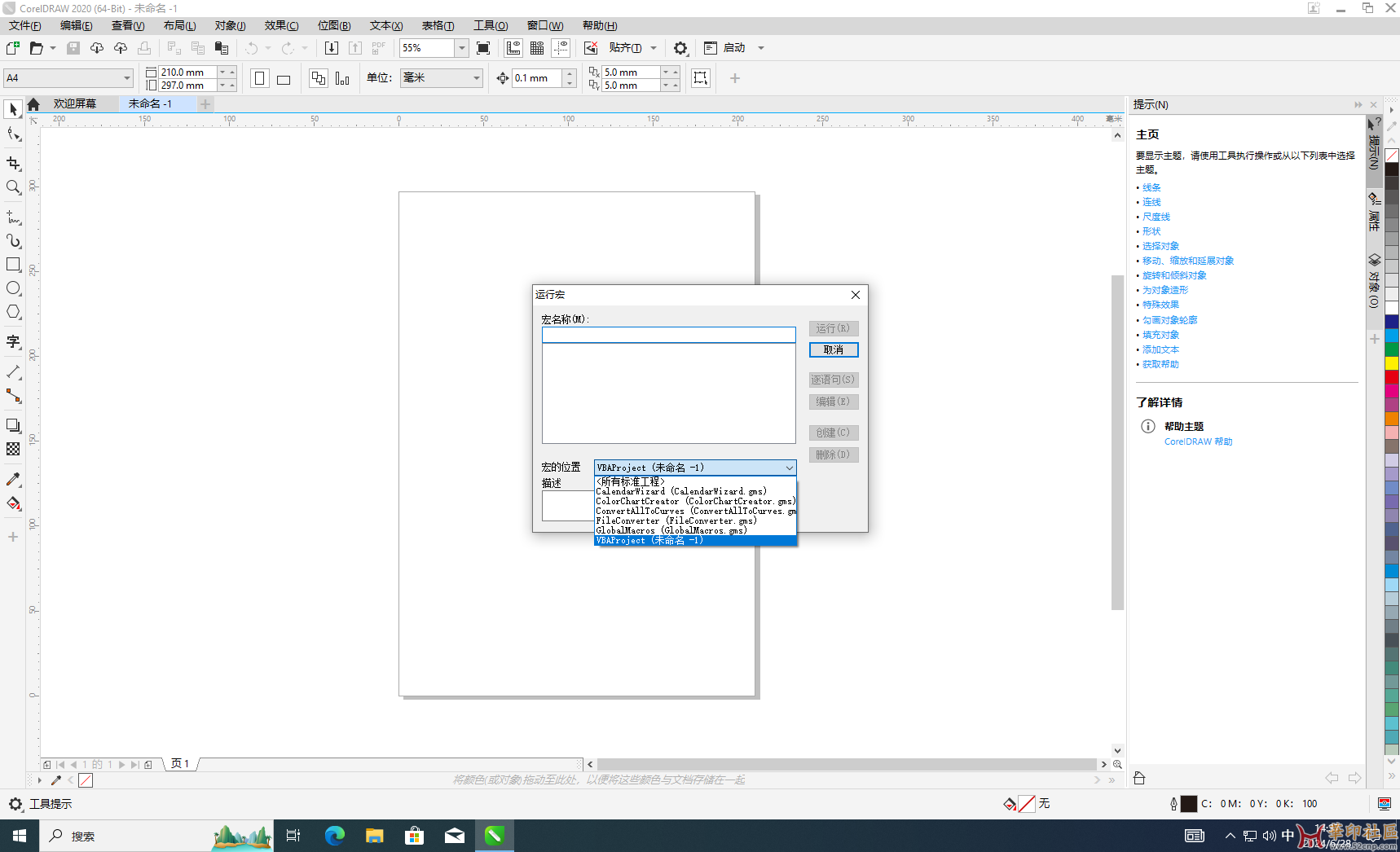Open Microsoft Edge from taskbar
This screenshot has width=1400, height=852.
tap(334, 836)
